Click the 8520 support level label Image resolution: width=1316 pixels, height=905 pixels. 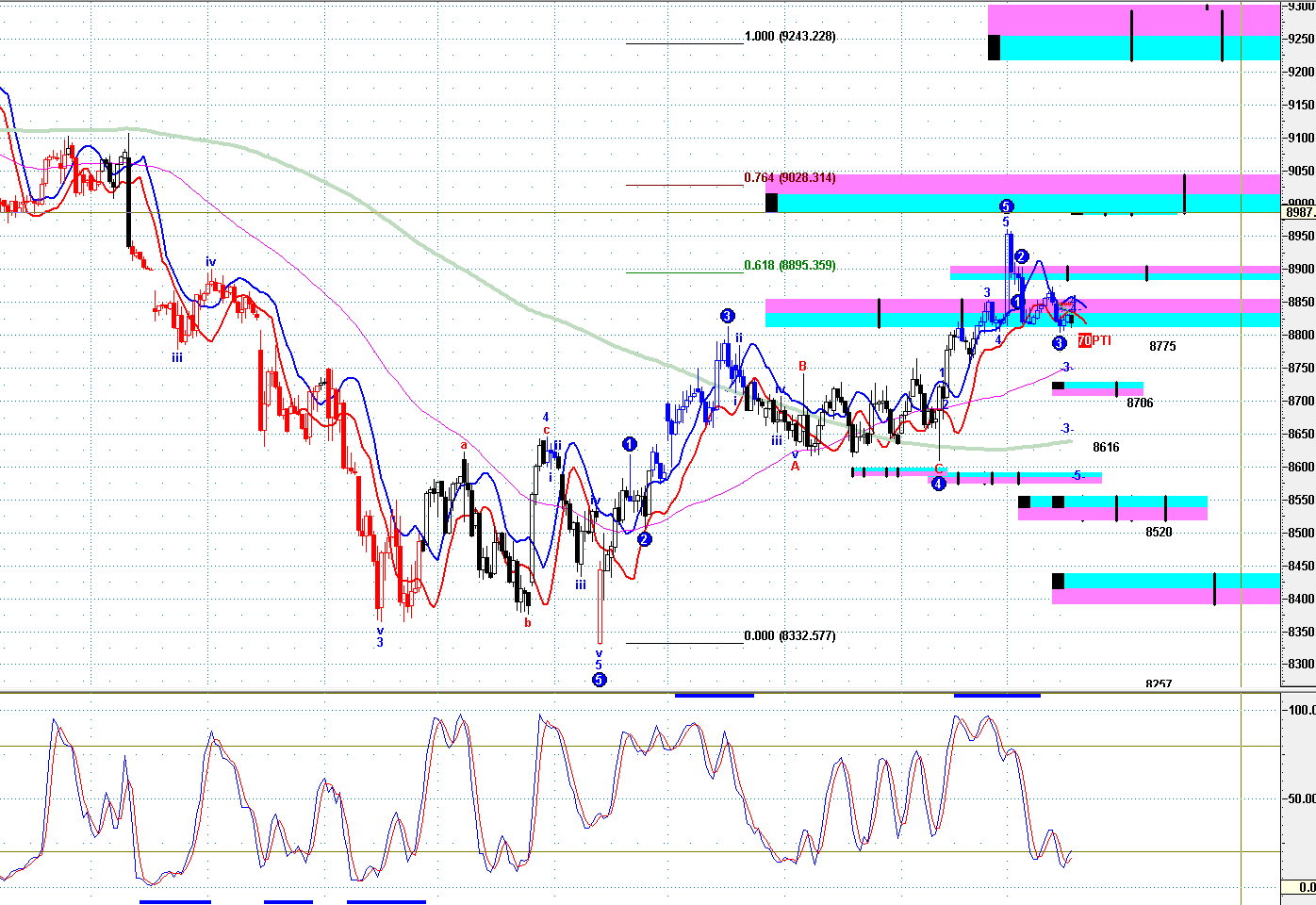pyautogui.click(x=1159, y=532)
